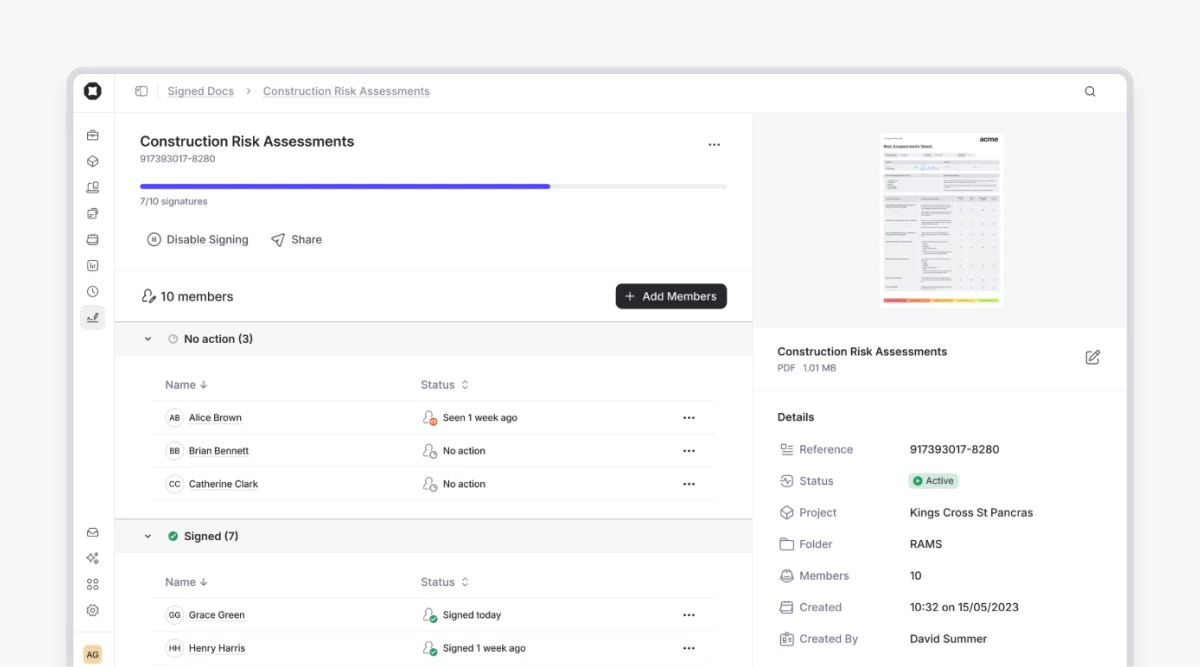Image resolution: width=1200 pixels, height=667 pixels.
Task: Click the Active status badge
Action: 934,481
